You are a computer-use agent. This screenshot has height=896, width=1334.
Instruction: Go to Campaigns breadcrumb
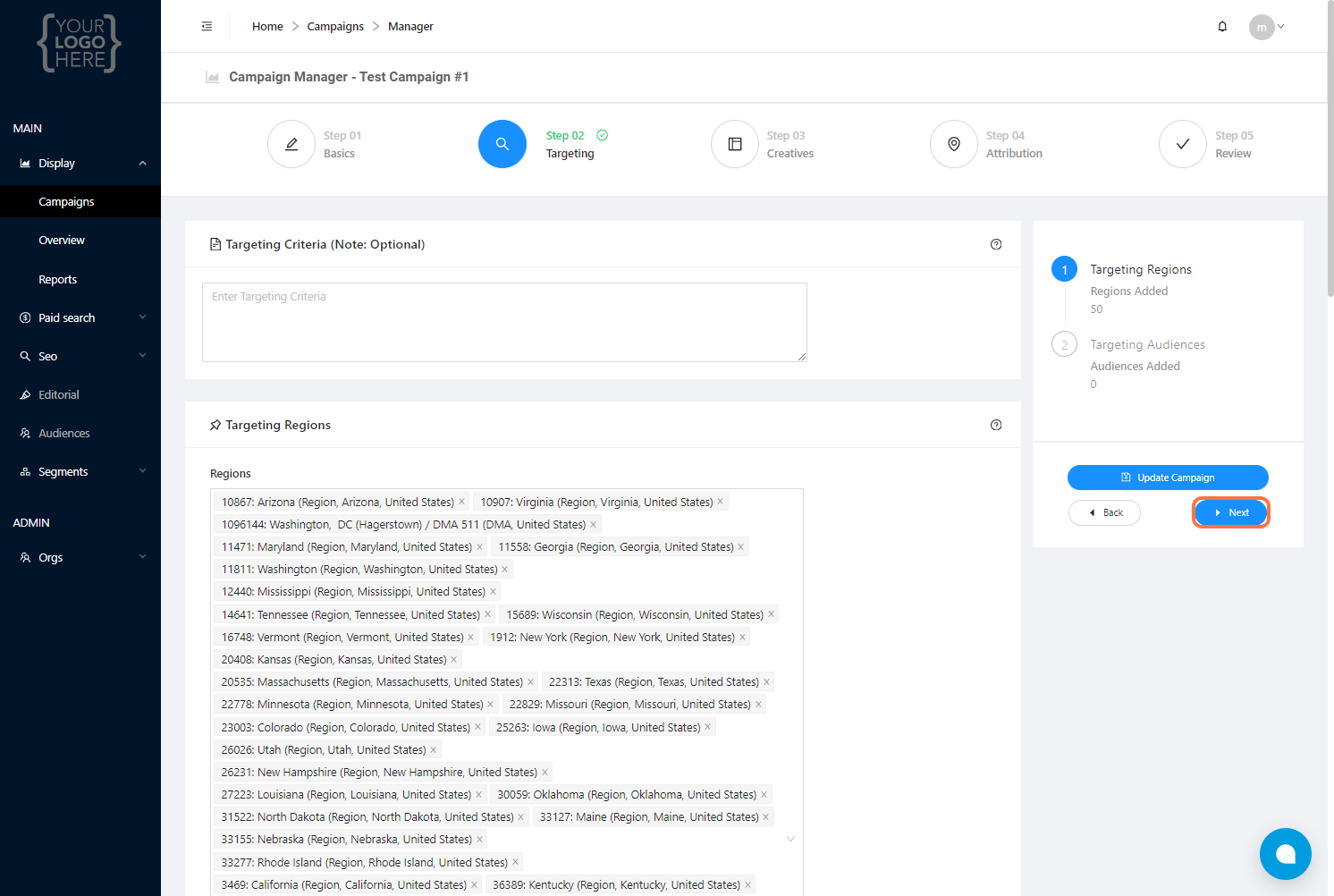pyautogui.click(x=335, y=27)
